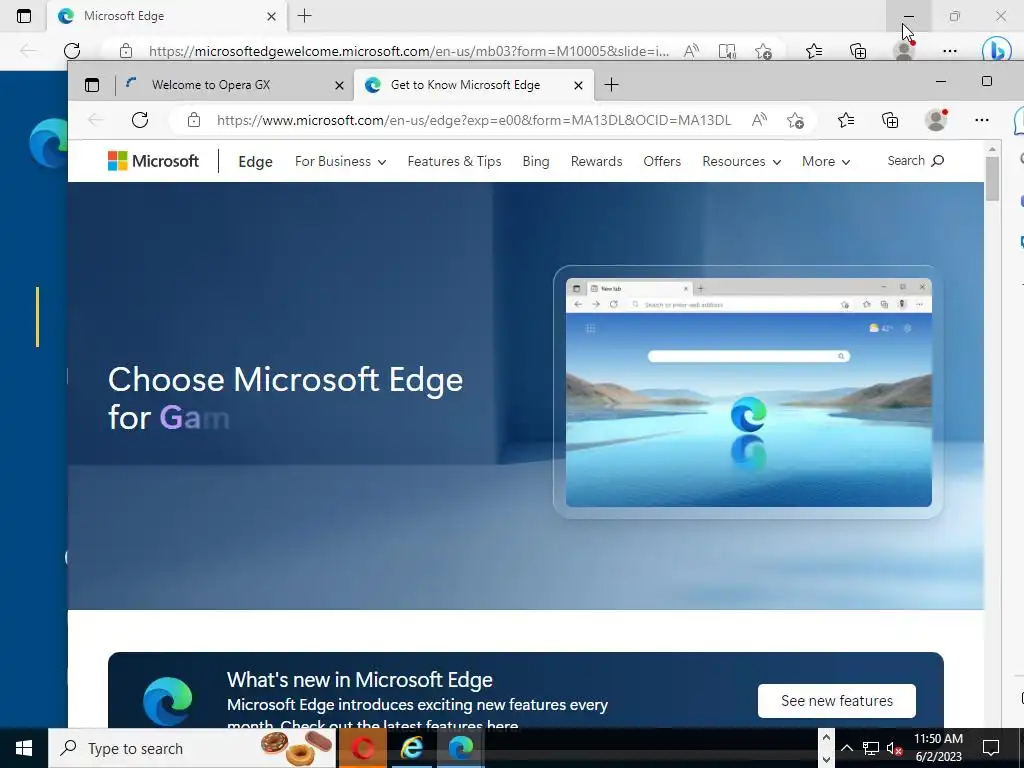This screenshot has width=1024, height=768.
Task: Open a new tab in the front Edge window
Action: tap(611, 85)
